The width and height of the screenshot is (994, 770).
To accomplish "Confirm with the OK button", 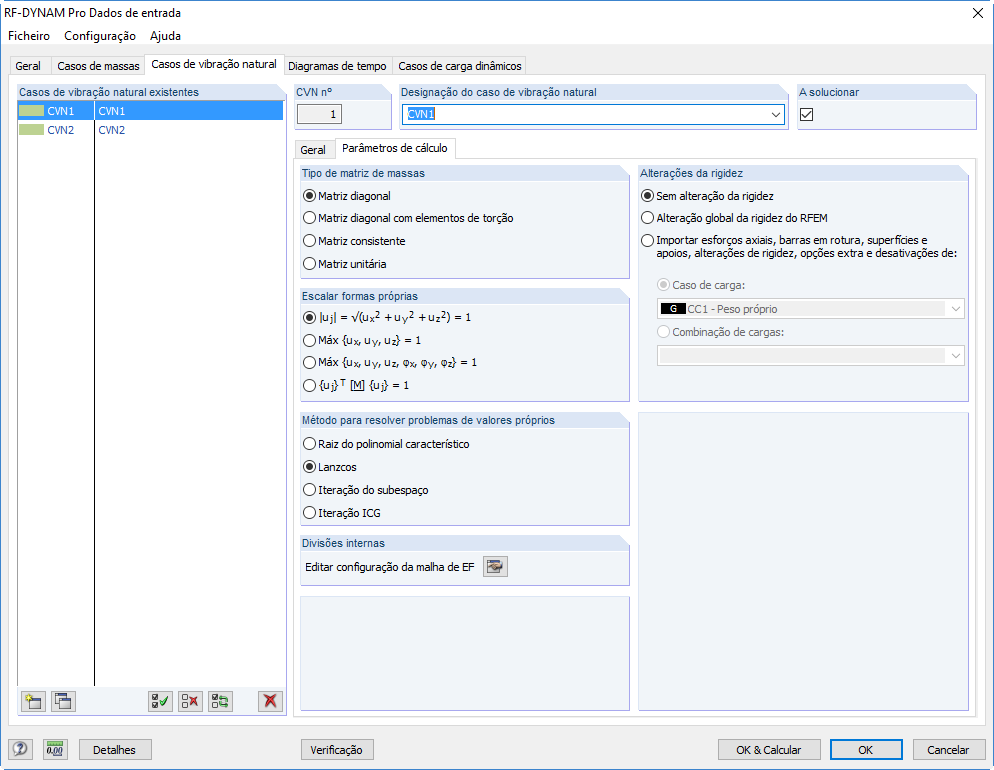I will (866, 750).
